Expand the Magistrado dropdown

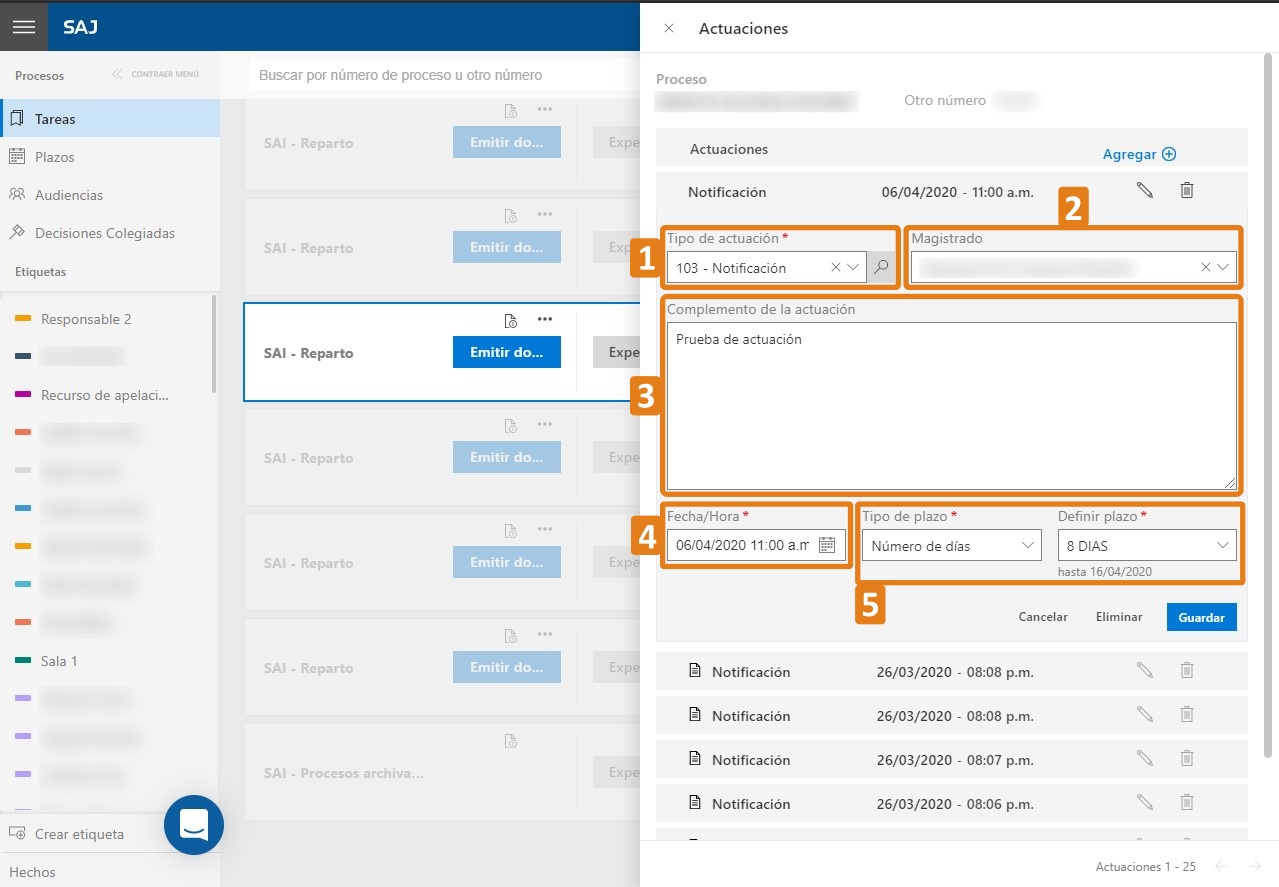coord(1223,267)
